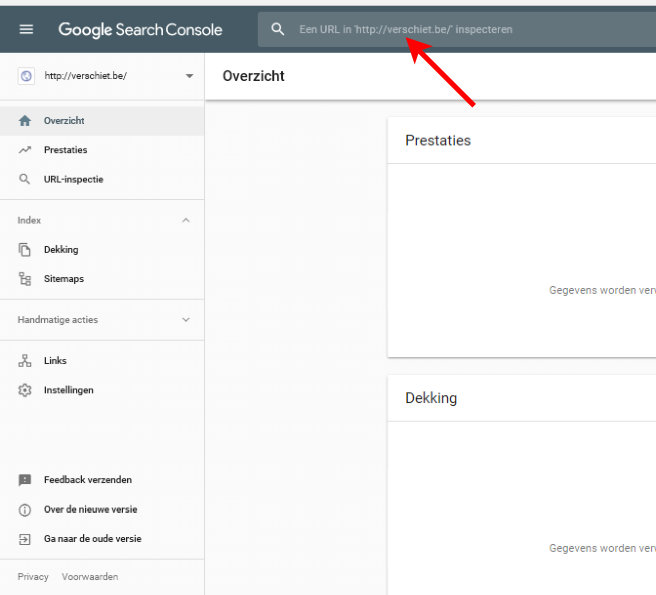
Task: Open the Voorwaarden link
Action: (x=90, y=577)
